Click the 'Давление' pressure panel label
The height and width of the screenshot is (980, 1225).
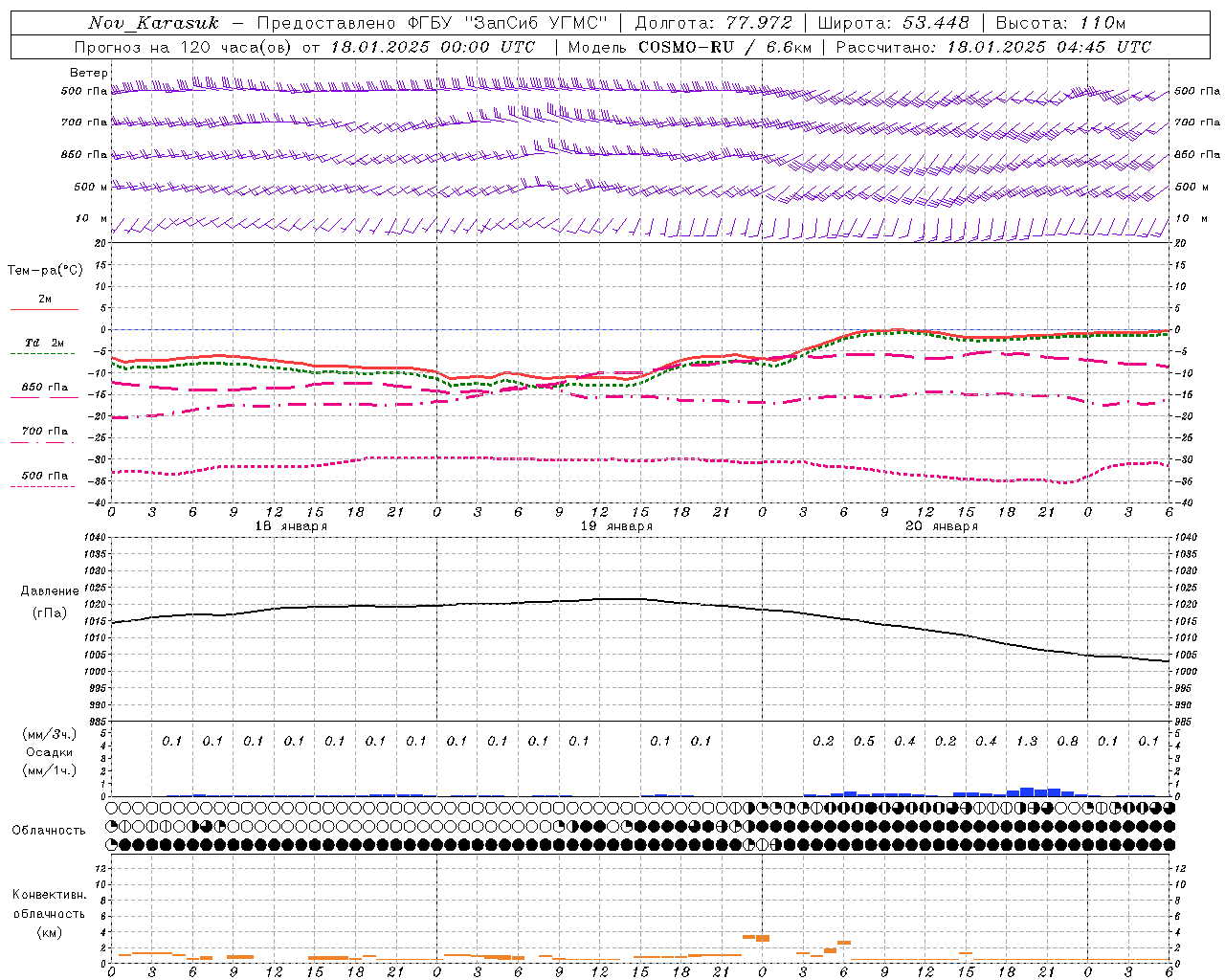click(50, 591)
